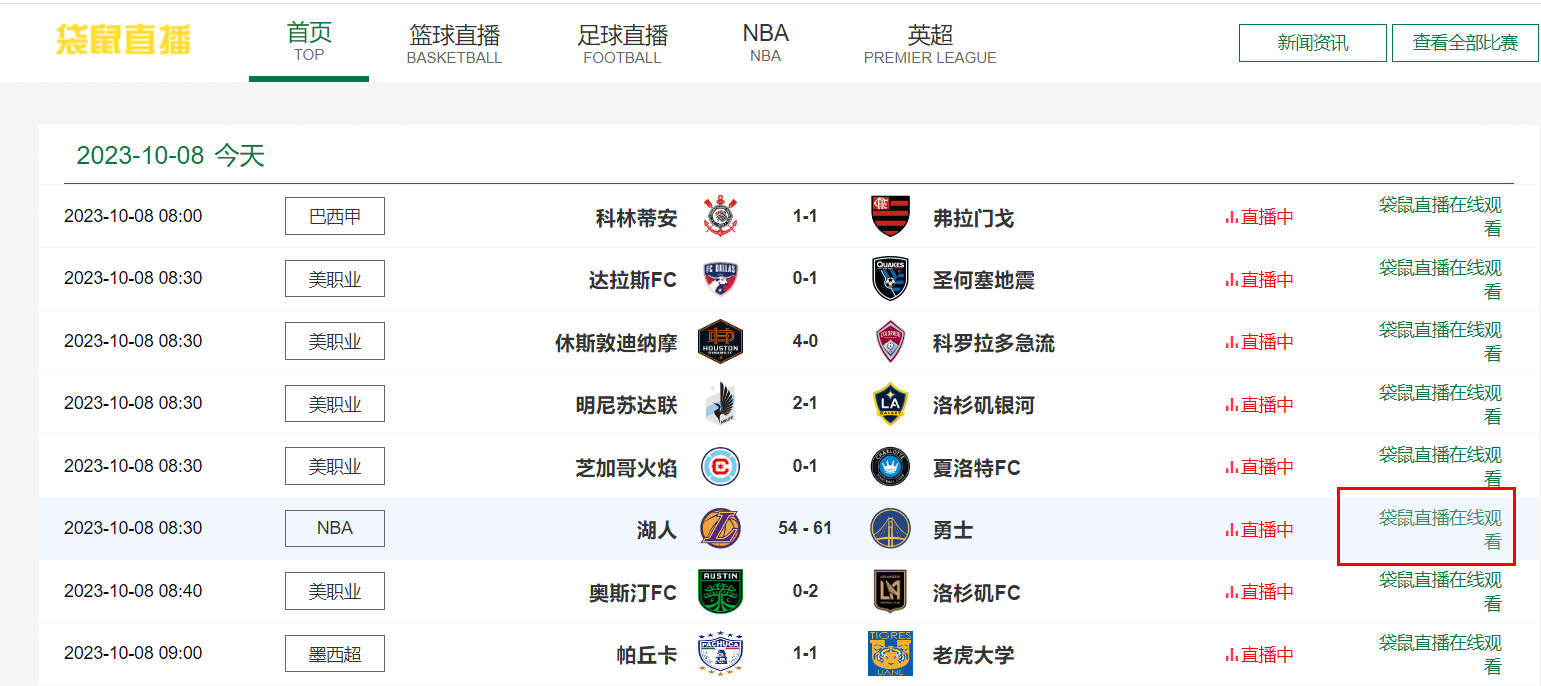
Task: Click the Austin FC green crest
Action: point(720,591)
